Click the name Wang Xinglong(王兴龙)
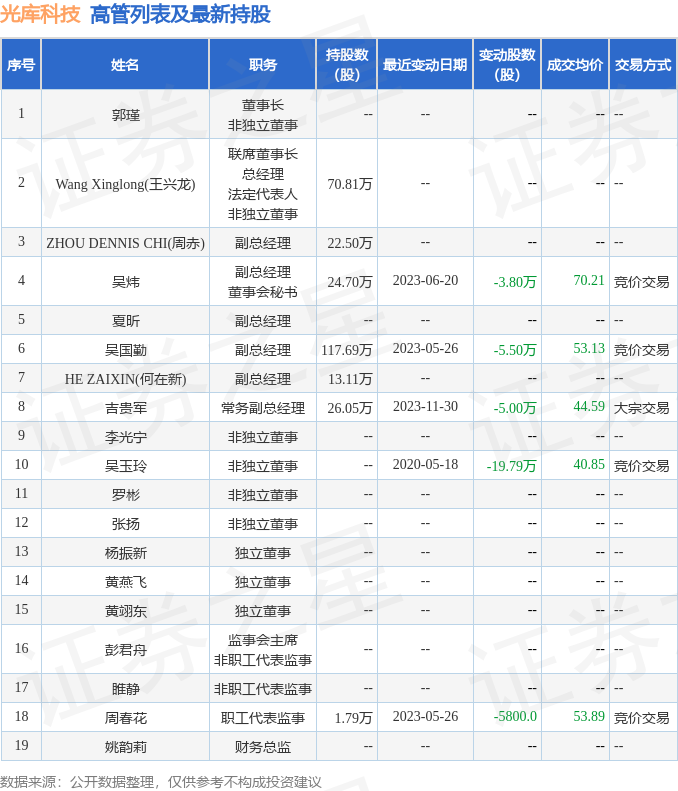The height and width of the screenshot is (791, 678). coord(126,184)
